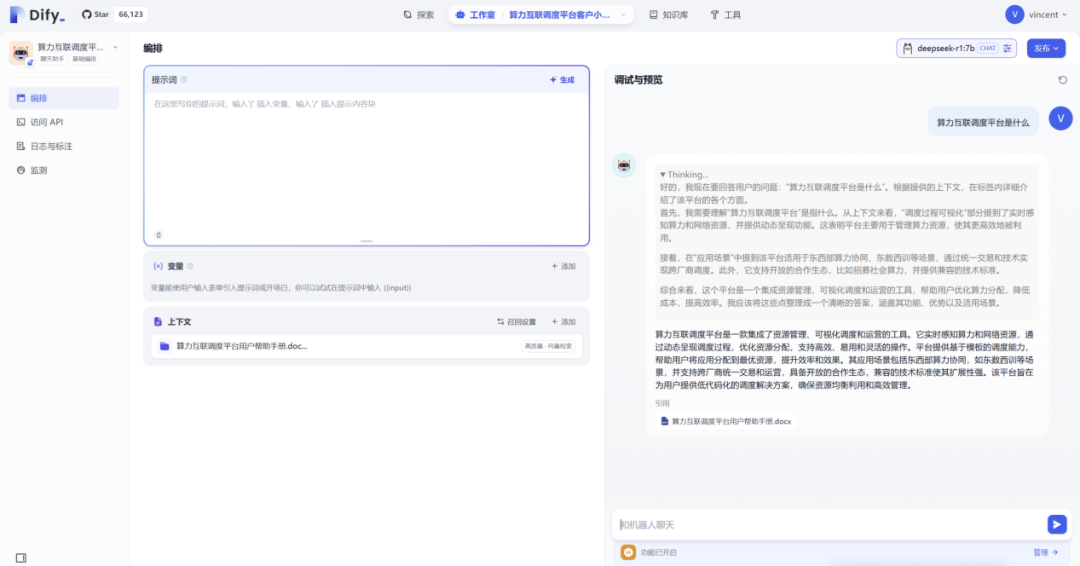
Task: Add a knowledge base with 添加 in 上下文
Action: 563,322
